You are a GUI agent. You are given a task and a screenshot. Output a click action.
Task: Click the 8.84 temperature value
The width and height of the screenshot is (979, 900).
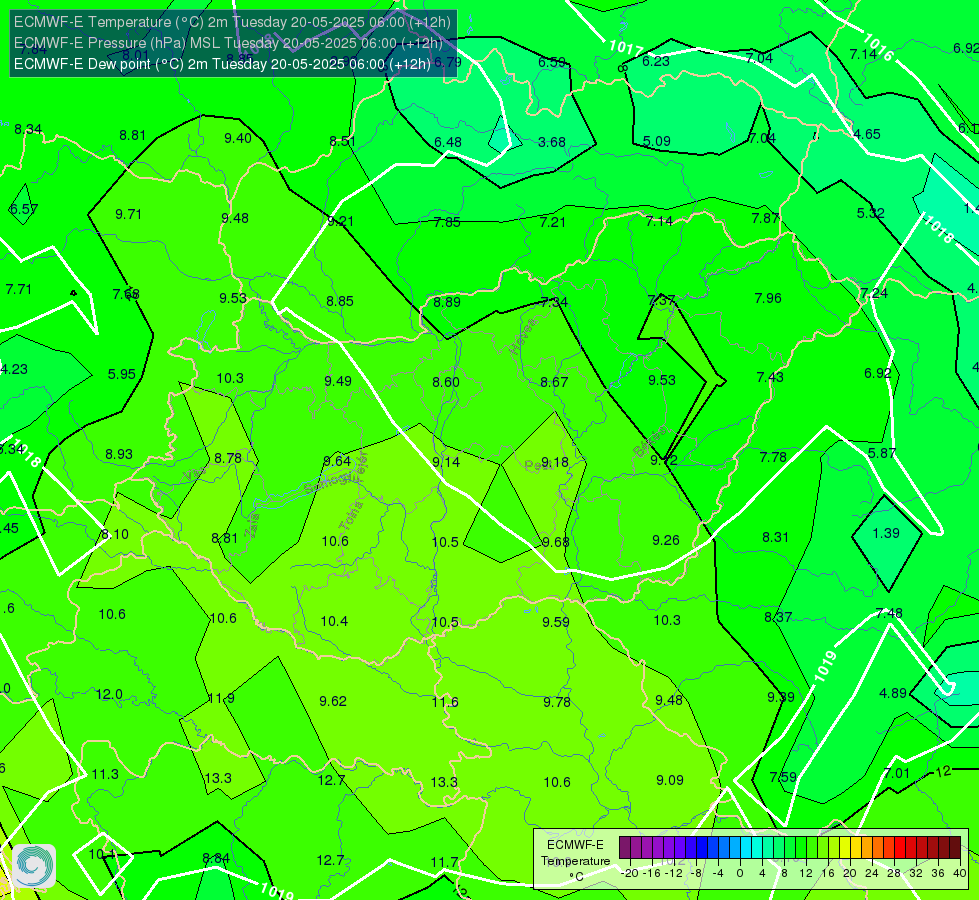(x=216, y=858)
